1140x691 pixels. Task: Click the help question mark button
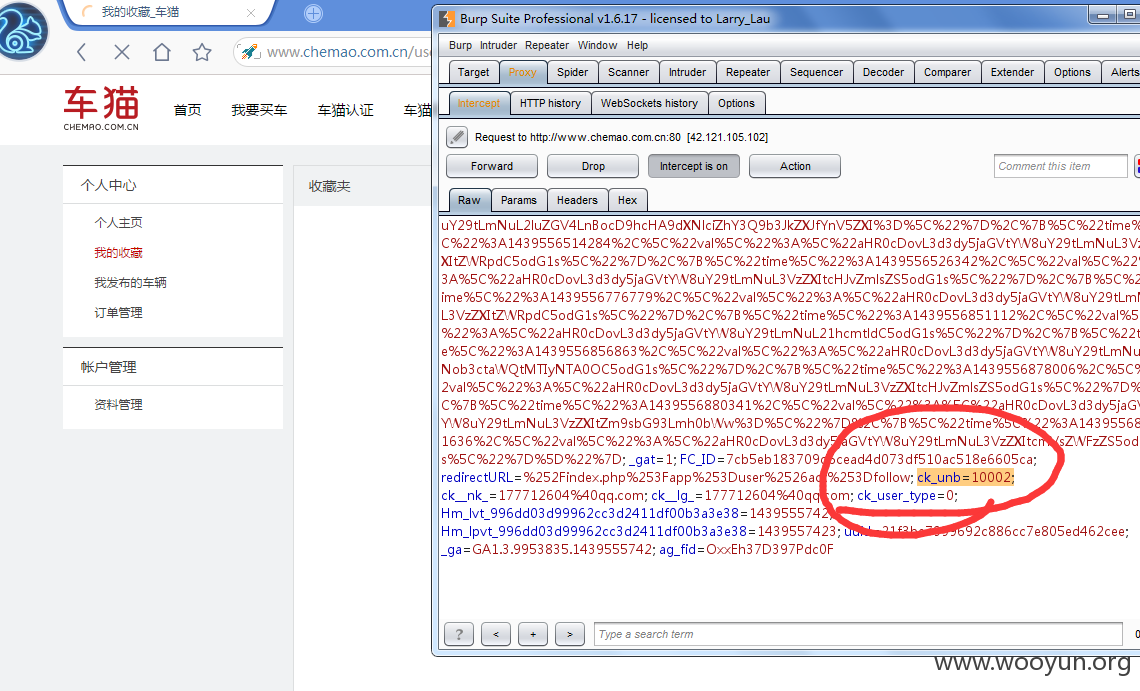(x=459, y=634)
